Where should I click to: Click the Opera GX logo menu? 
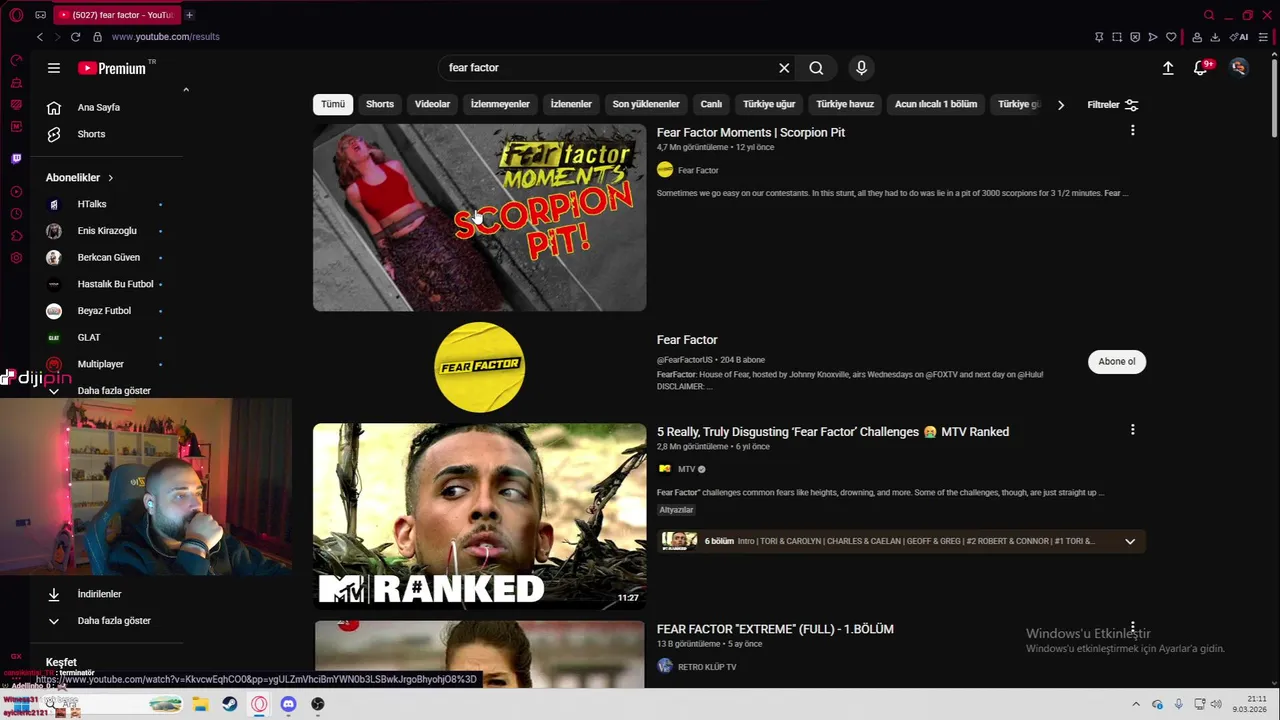(x=16, y=15)
